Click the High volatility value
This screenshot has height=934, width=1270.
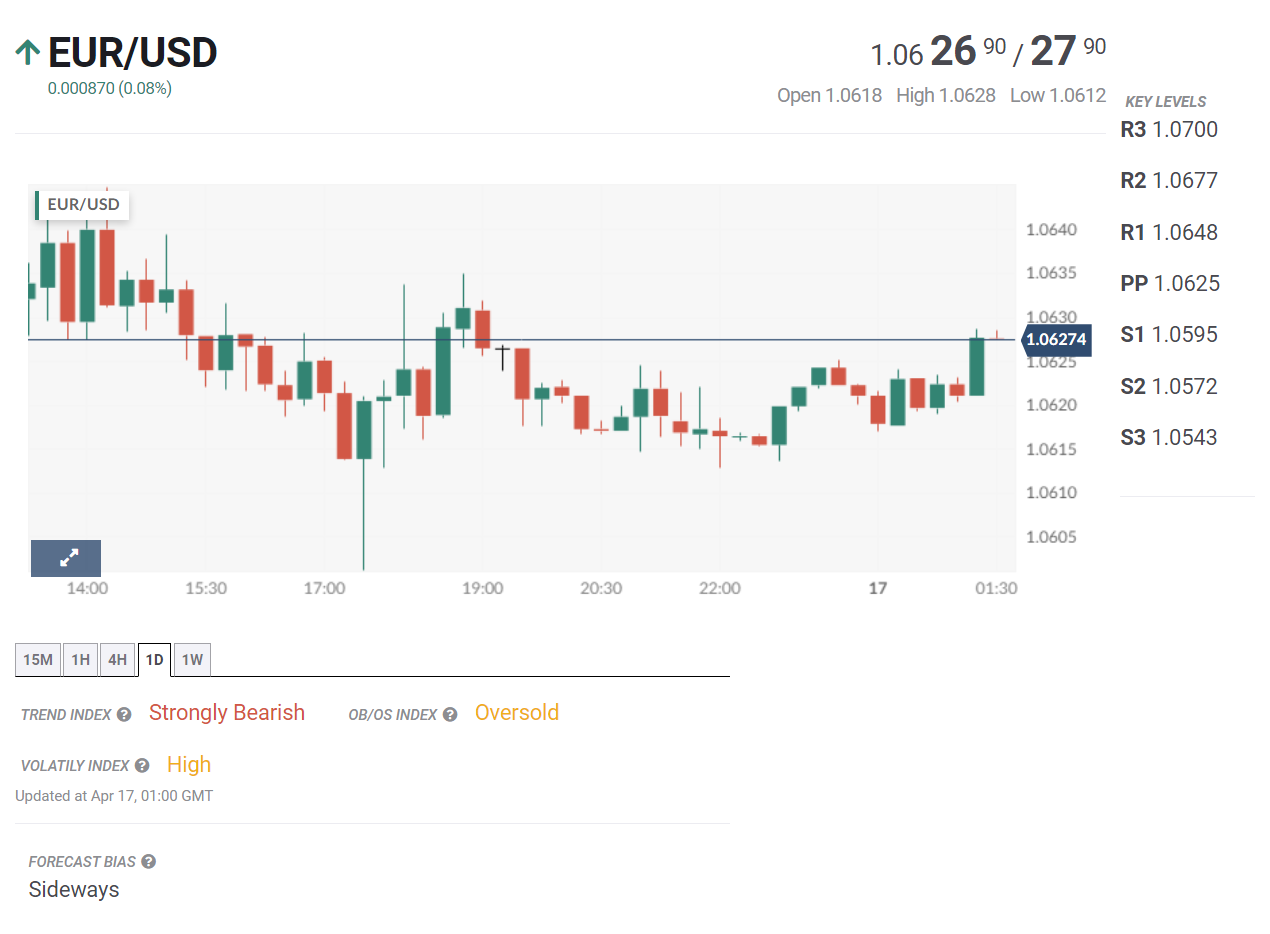[189, 765]
